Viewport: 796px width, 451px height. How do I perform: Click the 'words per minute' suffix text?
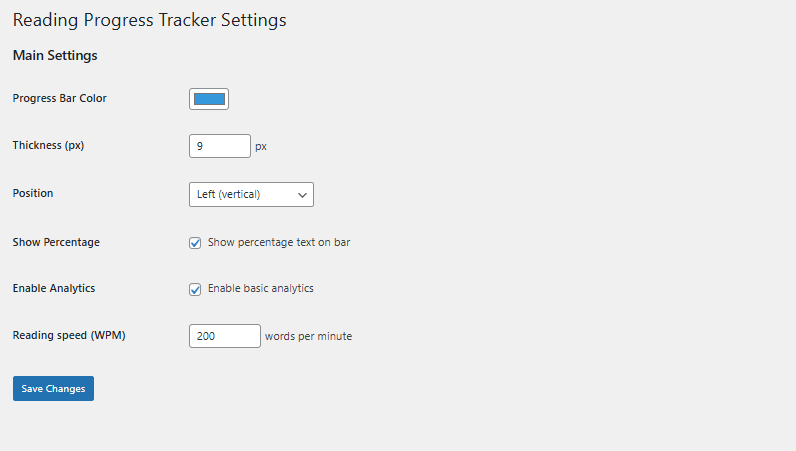tap(308, 337)
